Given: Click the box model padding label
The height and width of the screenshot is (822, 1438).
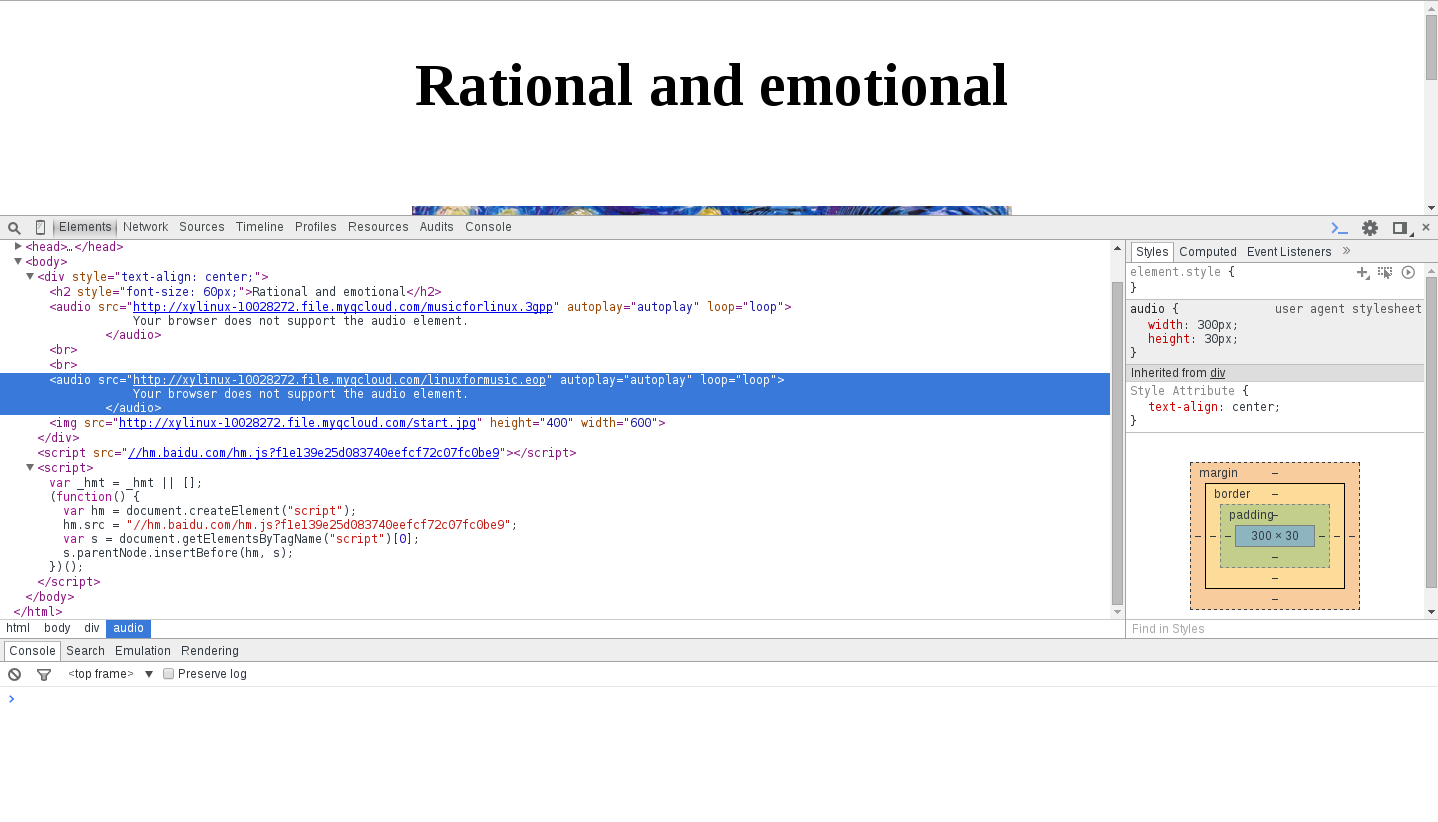Looking at the screenshot, I should pos(1251,515).
